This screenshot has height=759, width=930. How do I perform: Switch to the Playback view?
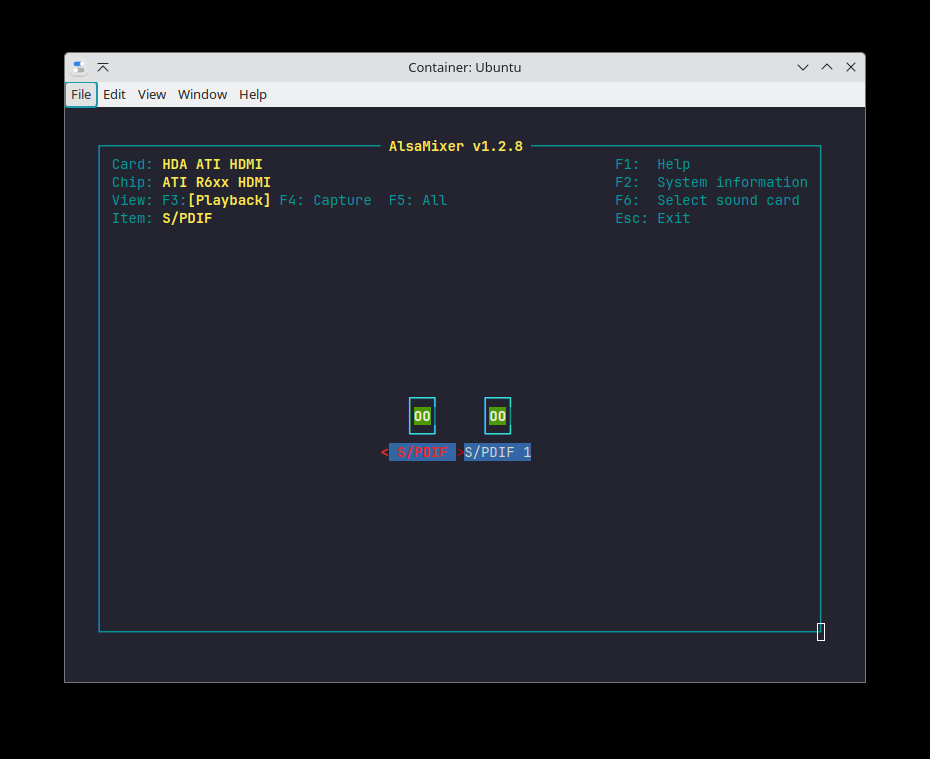(x=216, y=200)
